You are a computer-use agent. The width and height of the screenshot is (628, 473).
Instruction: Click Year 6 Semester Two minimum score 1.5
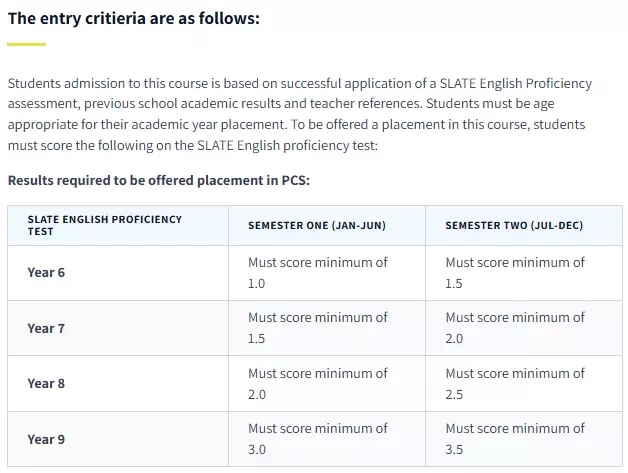click(515, 273)
